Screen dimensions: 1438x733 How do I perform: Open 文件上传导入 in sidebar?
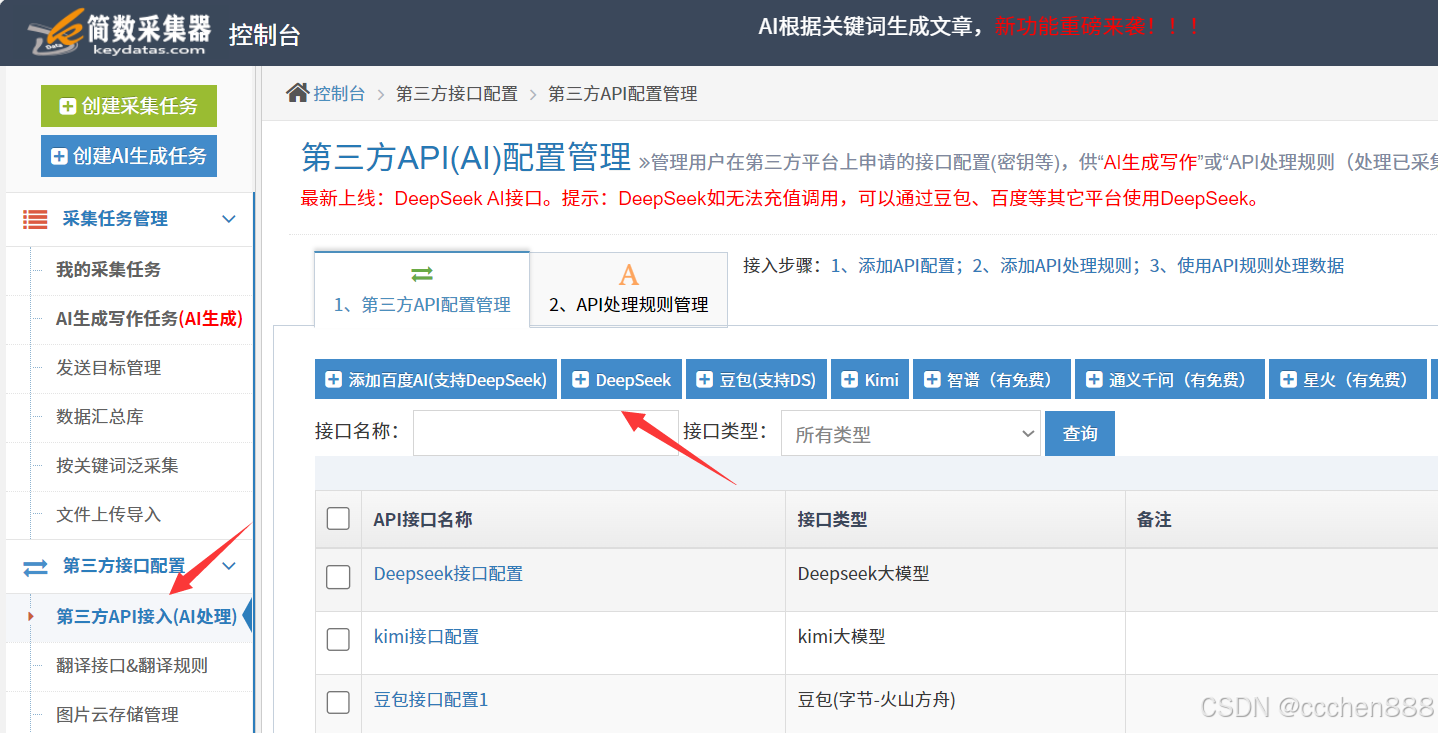tap(108, 515)
